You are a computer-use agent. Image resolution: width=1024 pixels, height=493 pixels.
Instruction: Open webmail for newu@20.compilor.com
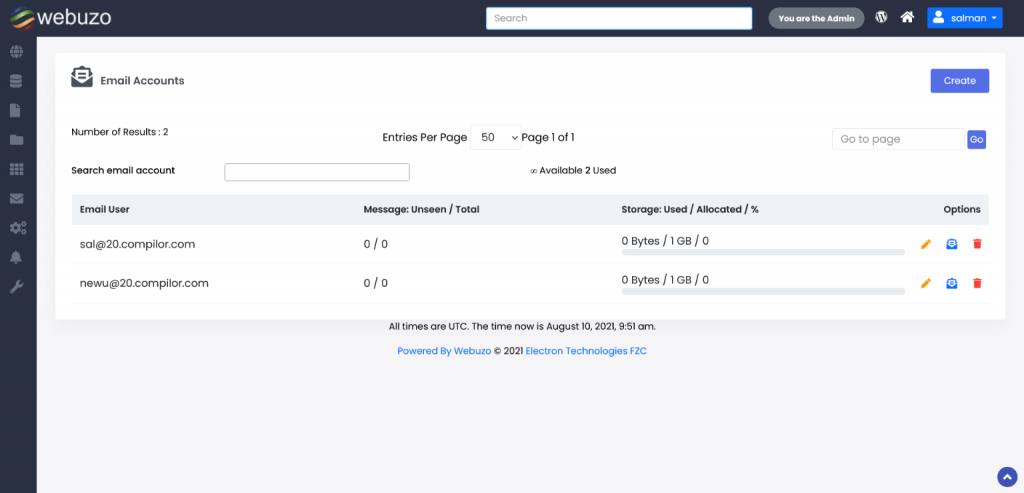952,284
